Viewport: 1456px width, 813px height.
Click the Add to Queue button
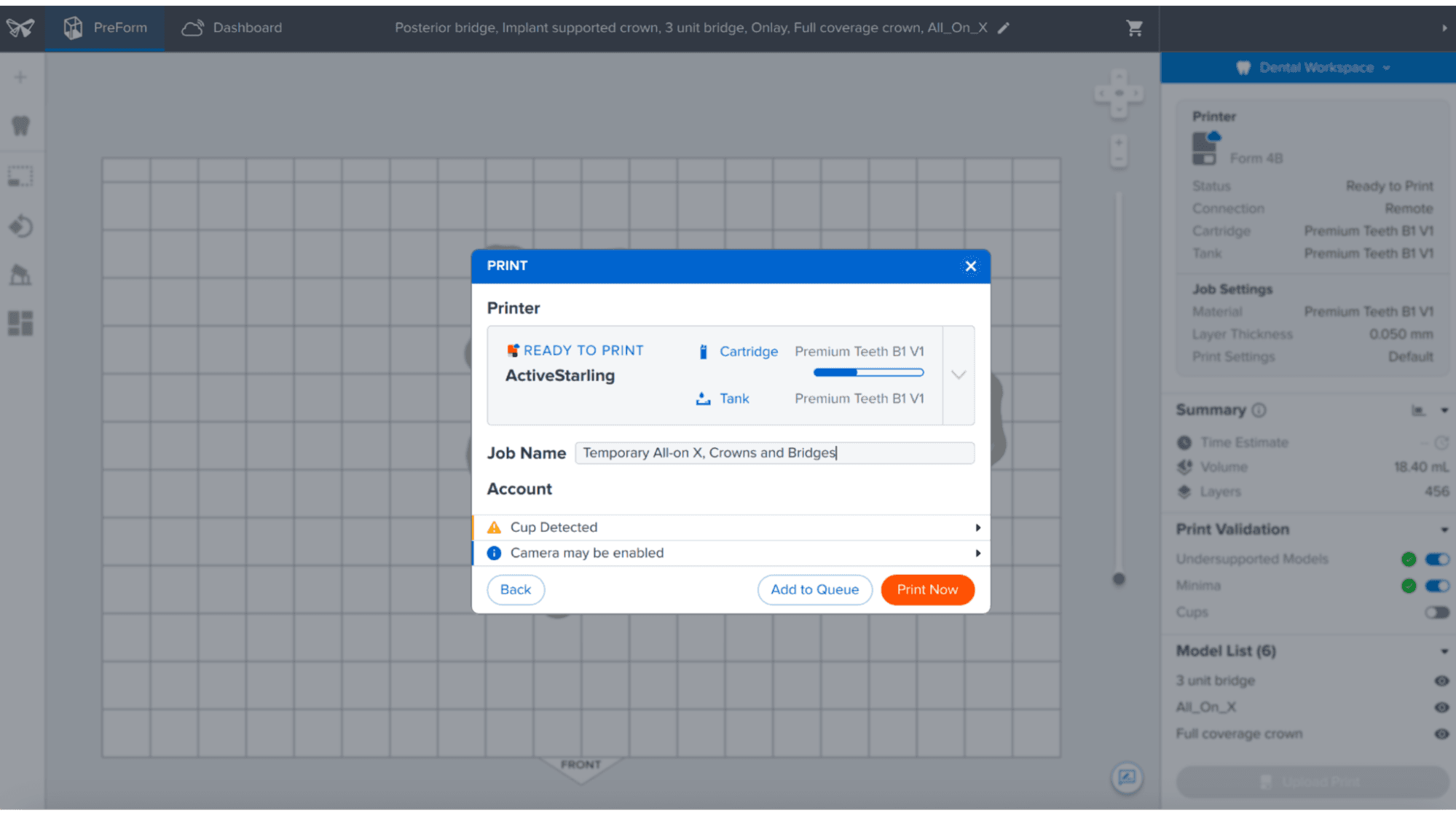814,589
